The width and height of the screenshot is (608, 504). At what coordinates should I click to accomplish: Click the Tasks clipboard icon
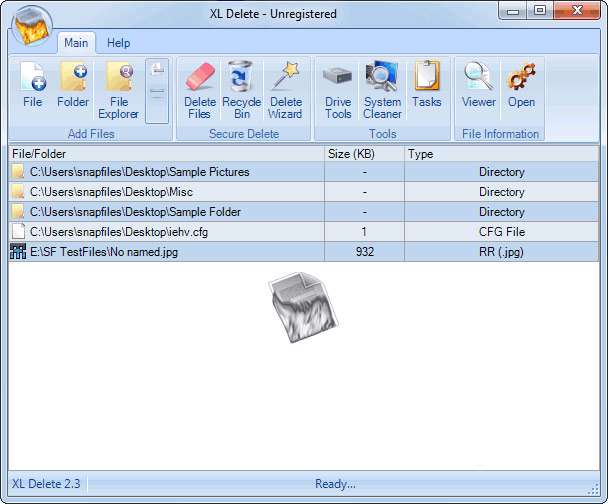click(x=427, y=86)
